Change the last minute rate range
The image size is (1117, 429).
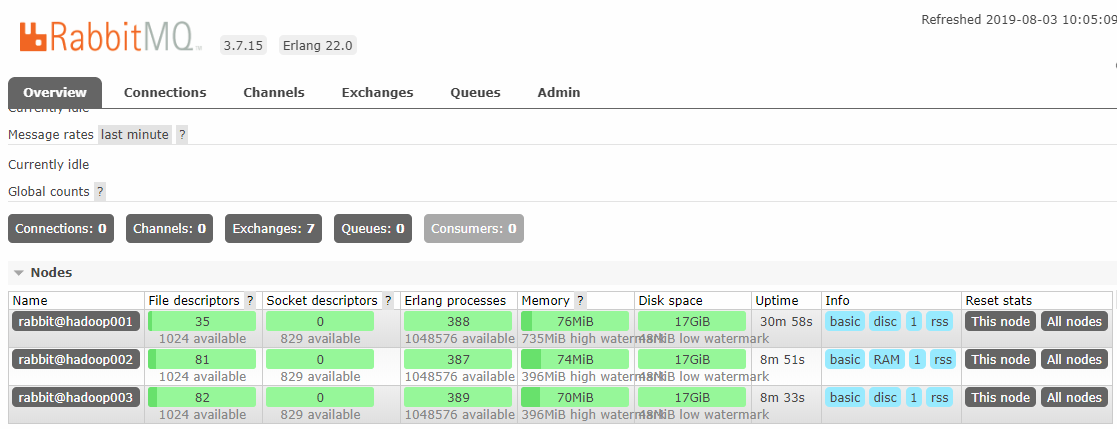(x=135, y=134)
